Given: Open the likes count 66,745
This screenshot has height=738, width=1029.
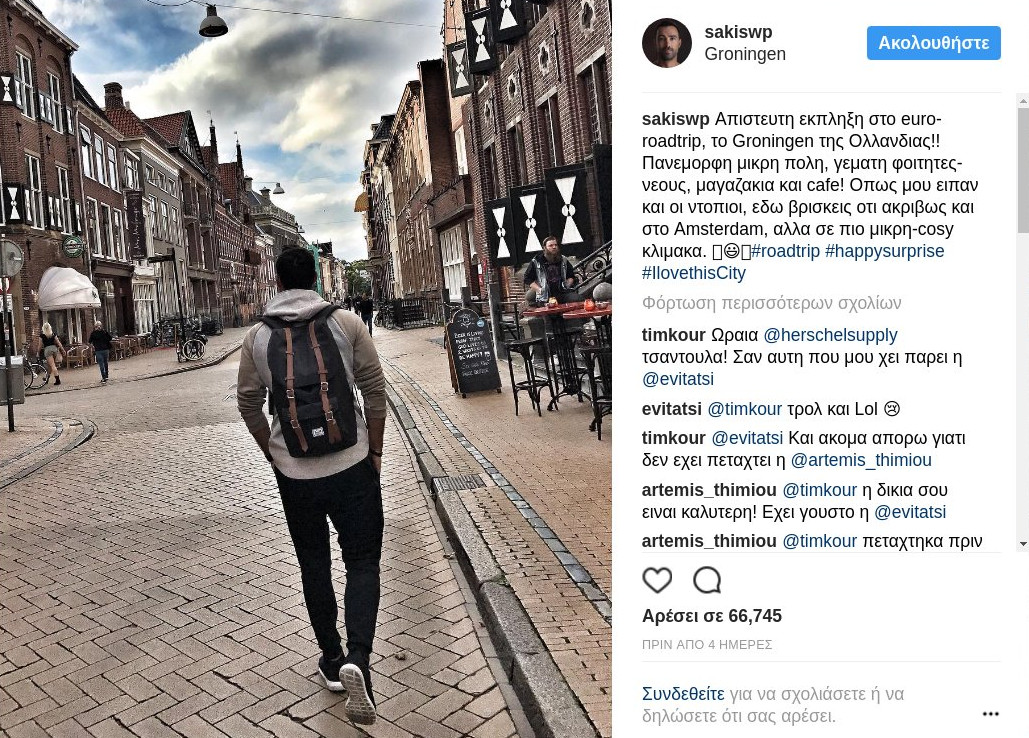Looking at the screenshot, I should point(712,616).
